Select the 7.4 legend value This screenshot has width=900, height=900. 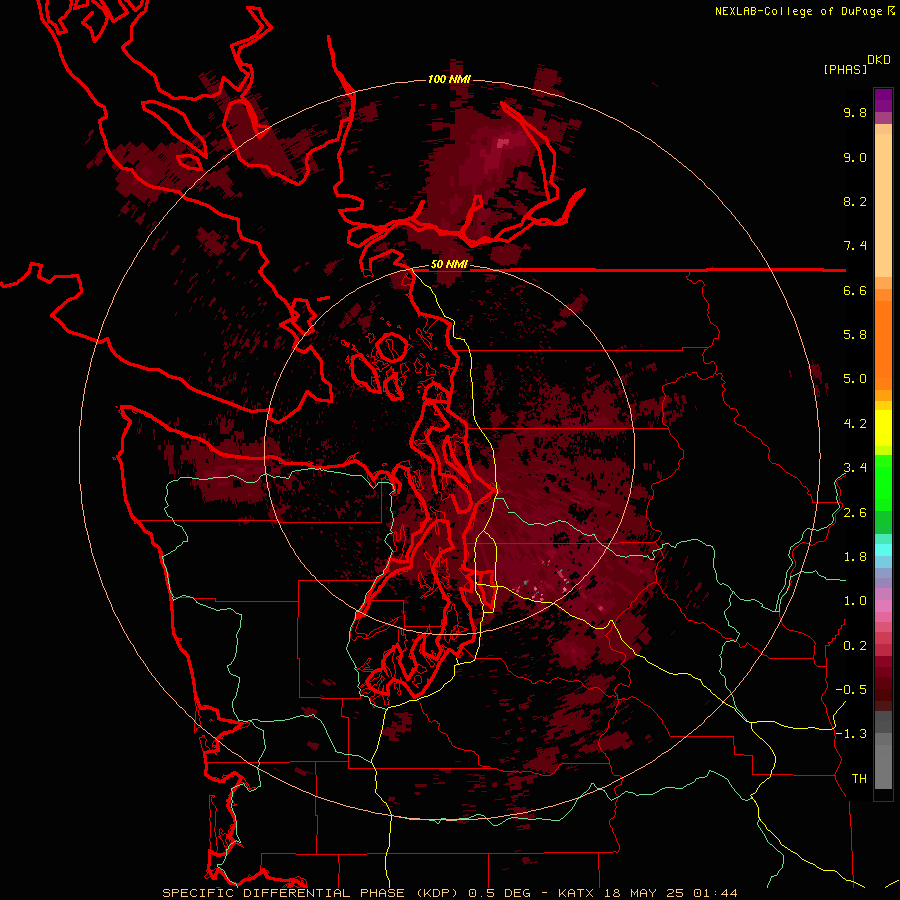click(x=855, y=246)
